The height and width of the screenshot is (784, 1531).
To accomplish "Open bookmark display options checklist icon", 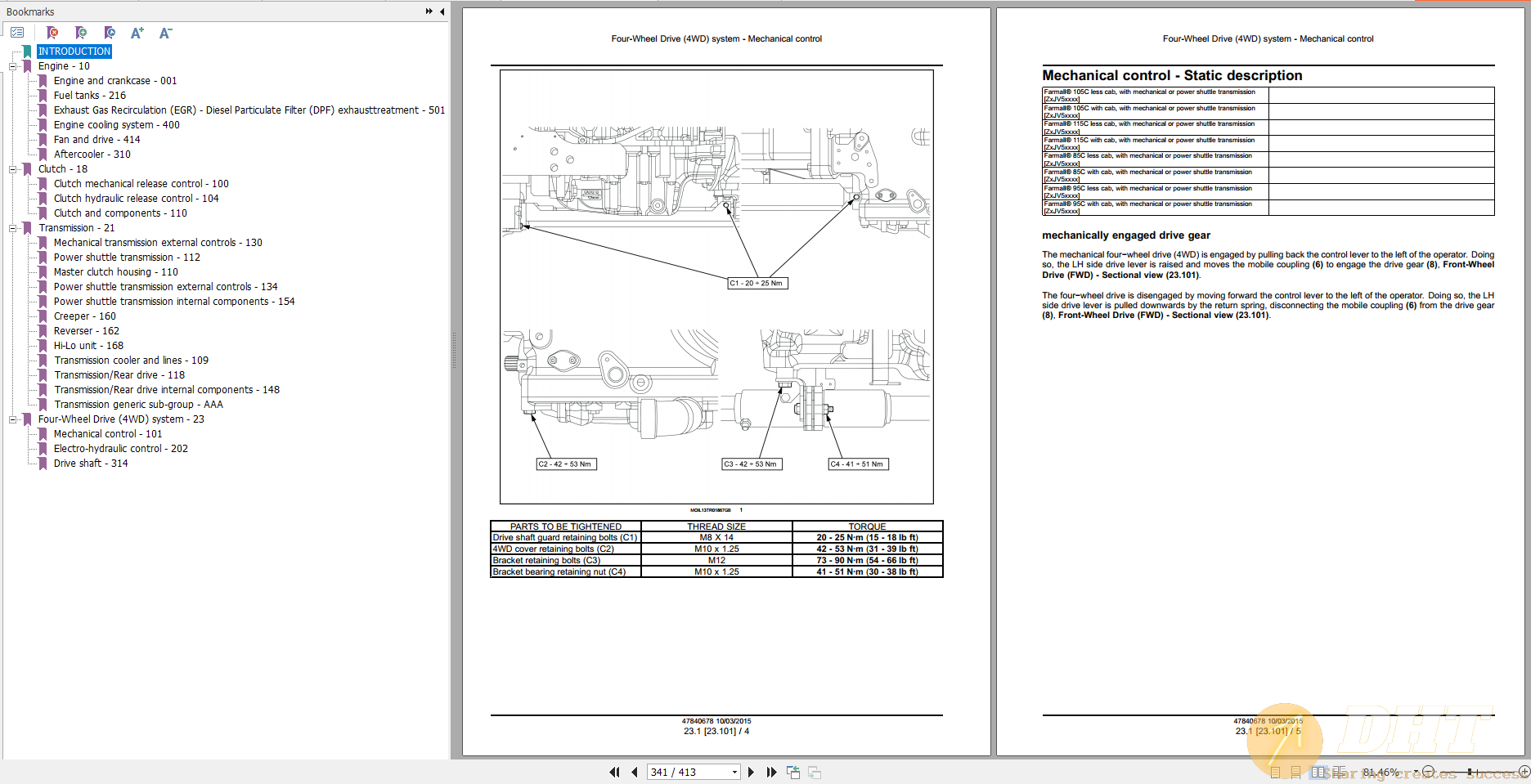I will point(16,33).
